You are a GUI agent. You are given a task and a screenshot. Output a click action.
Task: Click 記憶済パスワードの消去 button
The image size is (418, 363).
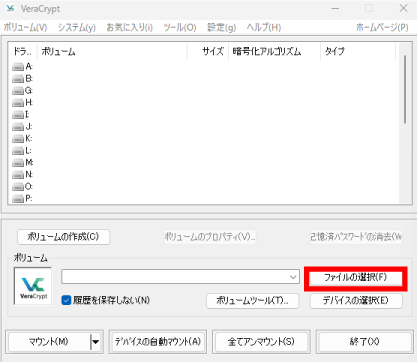click(356, 237)
